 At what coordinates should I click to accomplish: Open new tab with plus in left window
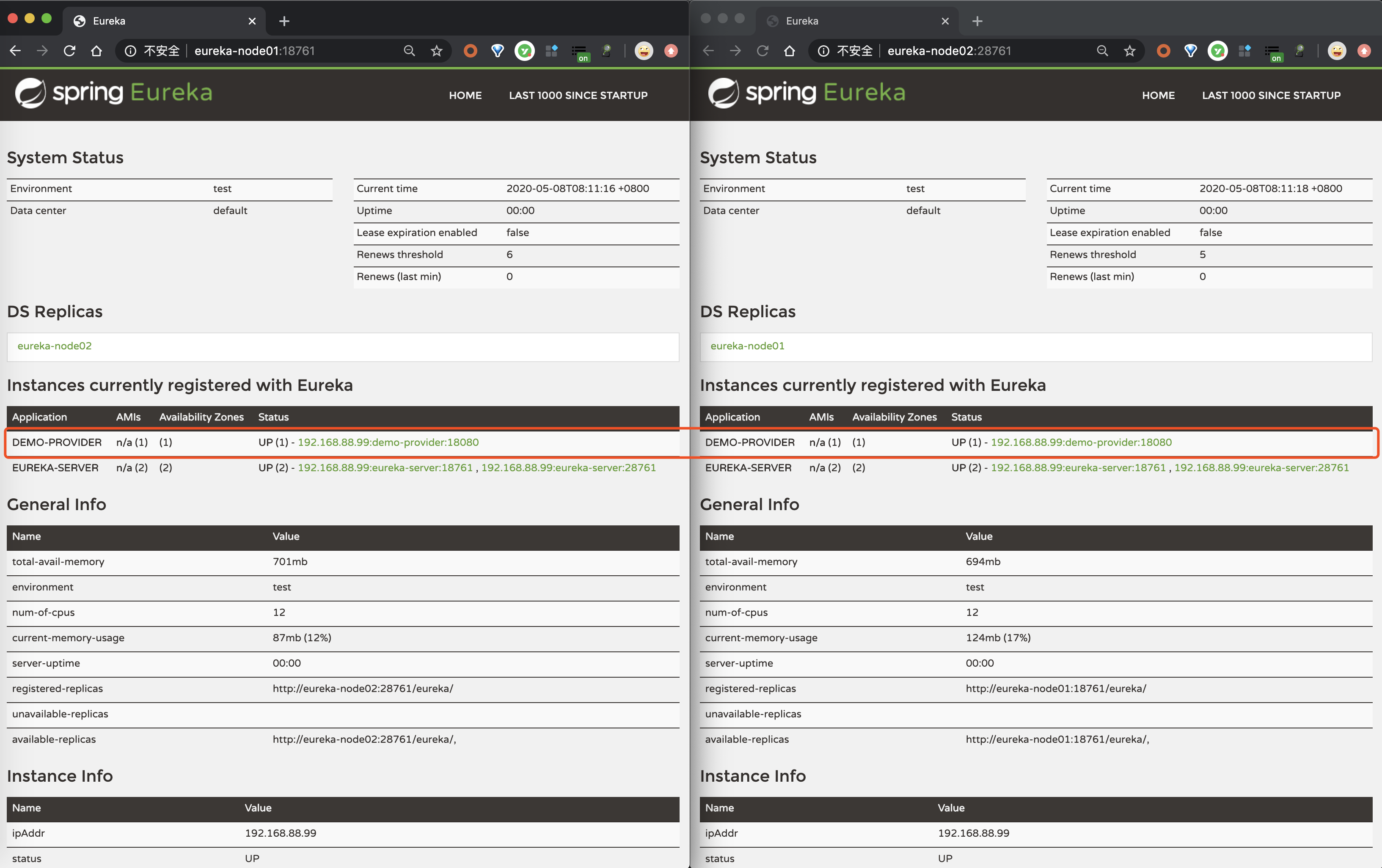(x=284, y=21)
